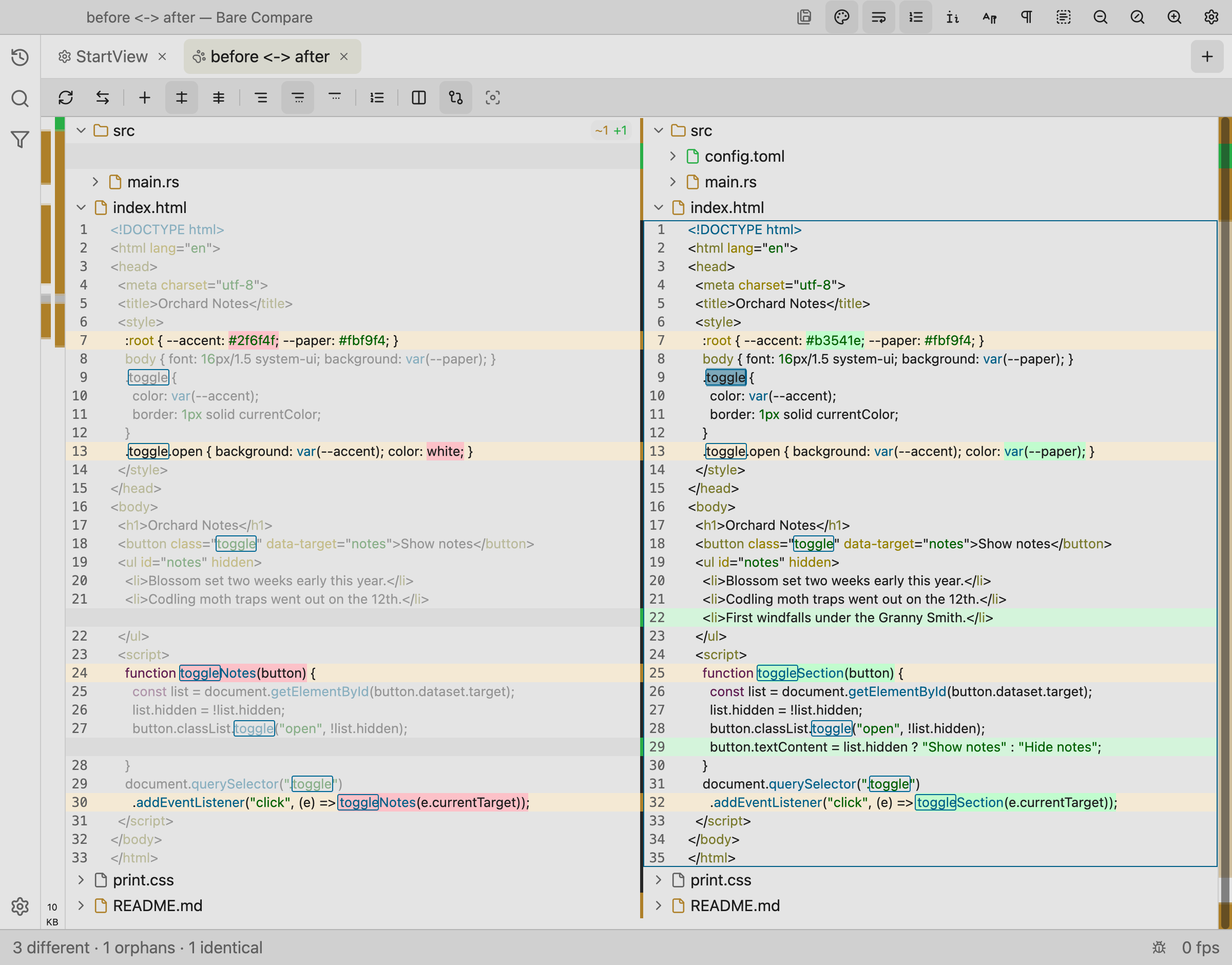Click right line 32 'toggleSection(e.currentTarget)'

(x=930, y=802)
